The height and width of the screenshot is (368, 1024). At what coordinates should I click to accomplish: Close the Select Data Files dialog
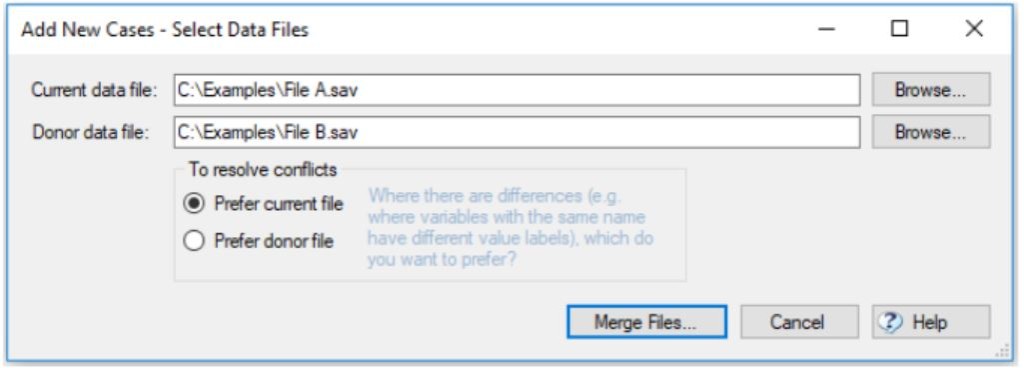(x=974, y=29)
